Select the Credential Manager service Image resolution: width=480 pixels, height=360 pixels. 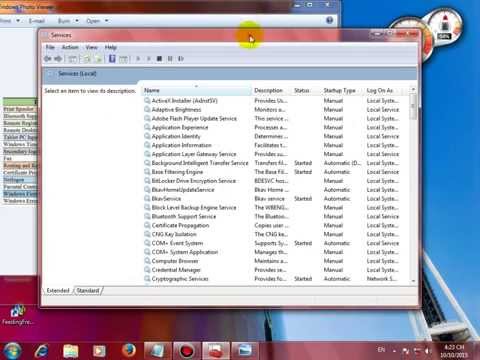tap(272, 270)
